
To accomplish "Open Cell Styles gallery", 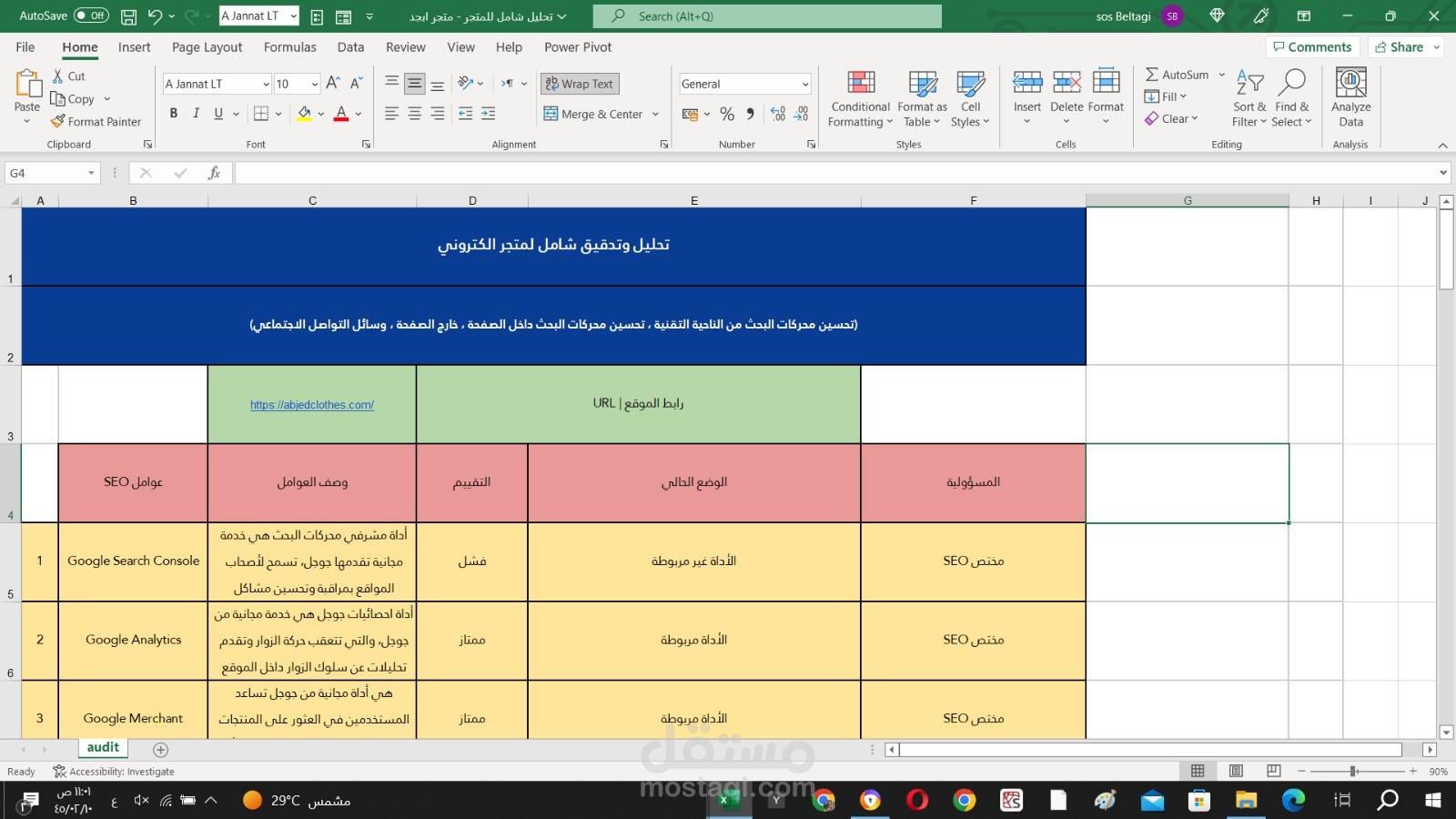I will [x=970, y=98].
